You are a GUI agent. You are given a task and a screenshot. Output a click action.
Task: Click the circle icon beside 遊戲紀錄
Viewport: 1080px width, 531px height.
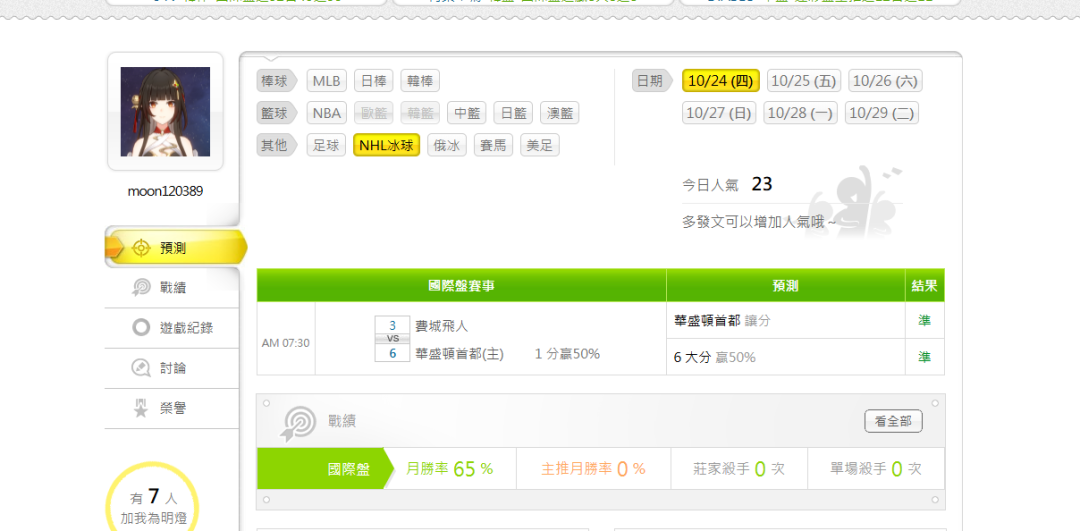141,328
